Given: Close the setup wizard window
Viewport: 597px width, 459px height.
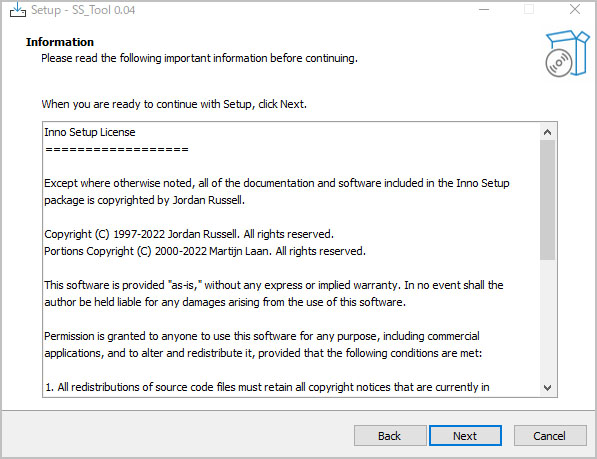Looking at the screenshot, I should 575,10.
